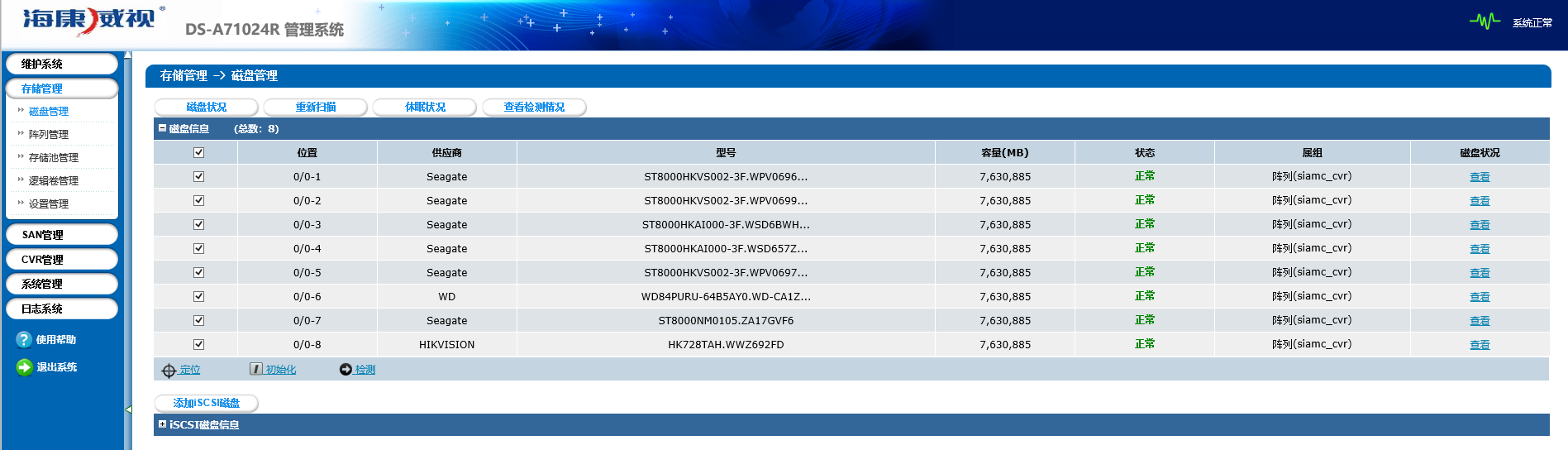Toggle the select-all checkbox in table header
This screenshot has height=450, width=1568.
(x=198, y=152)
